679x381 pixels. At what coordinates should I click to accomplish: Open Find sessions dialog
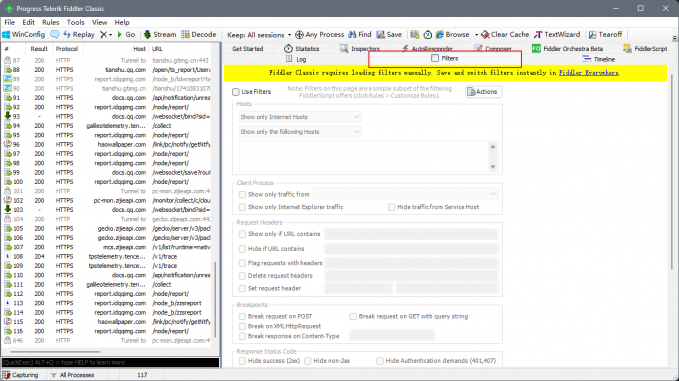click(360, 35)
